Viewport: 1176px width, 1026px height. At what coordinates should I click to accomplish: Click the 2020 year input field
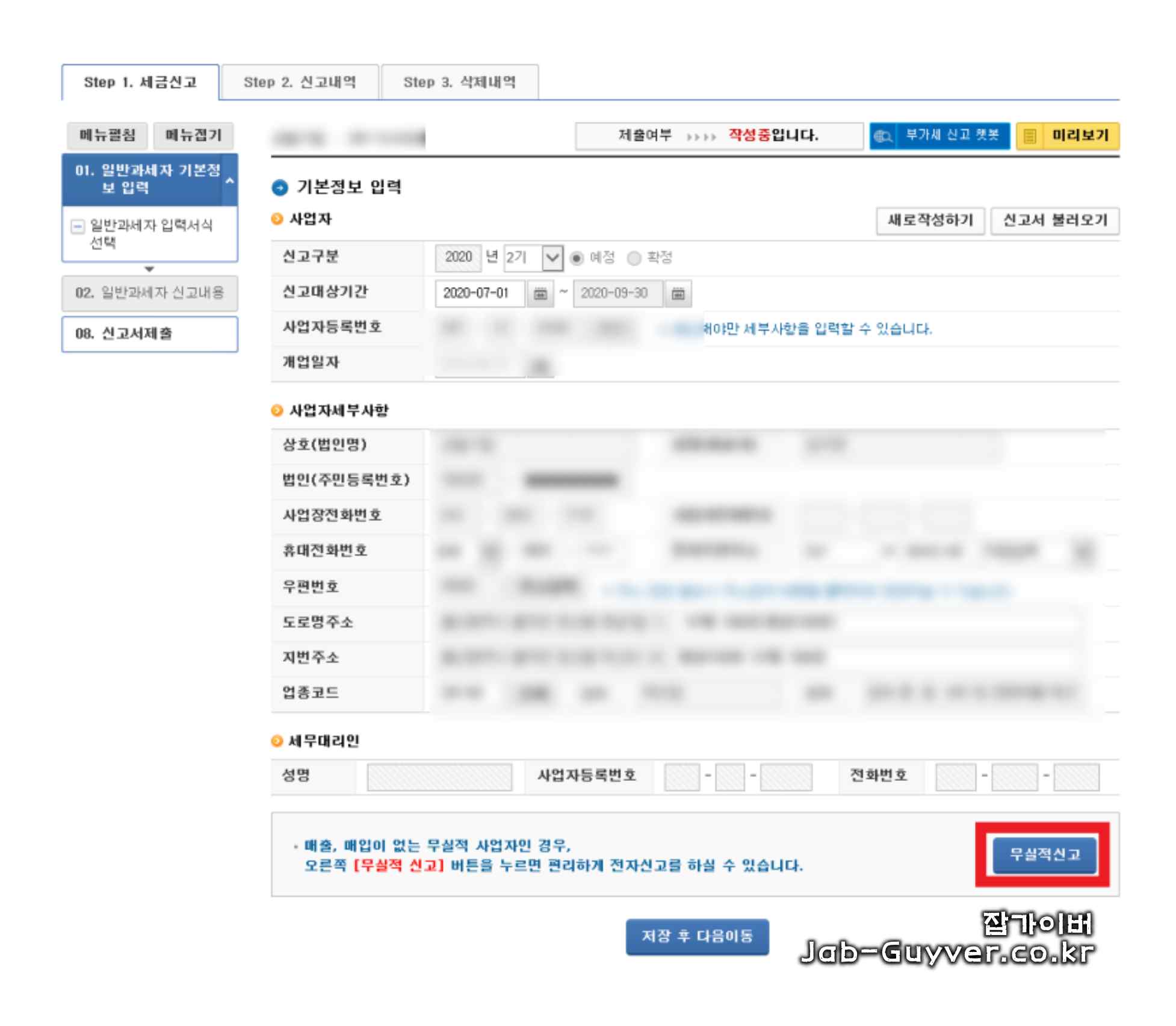pyautogui.click(x=458, y=258)
